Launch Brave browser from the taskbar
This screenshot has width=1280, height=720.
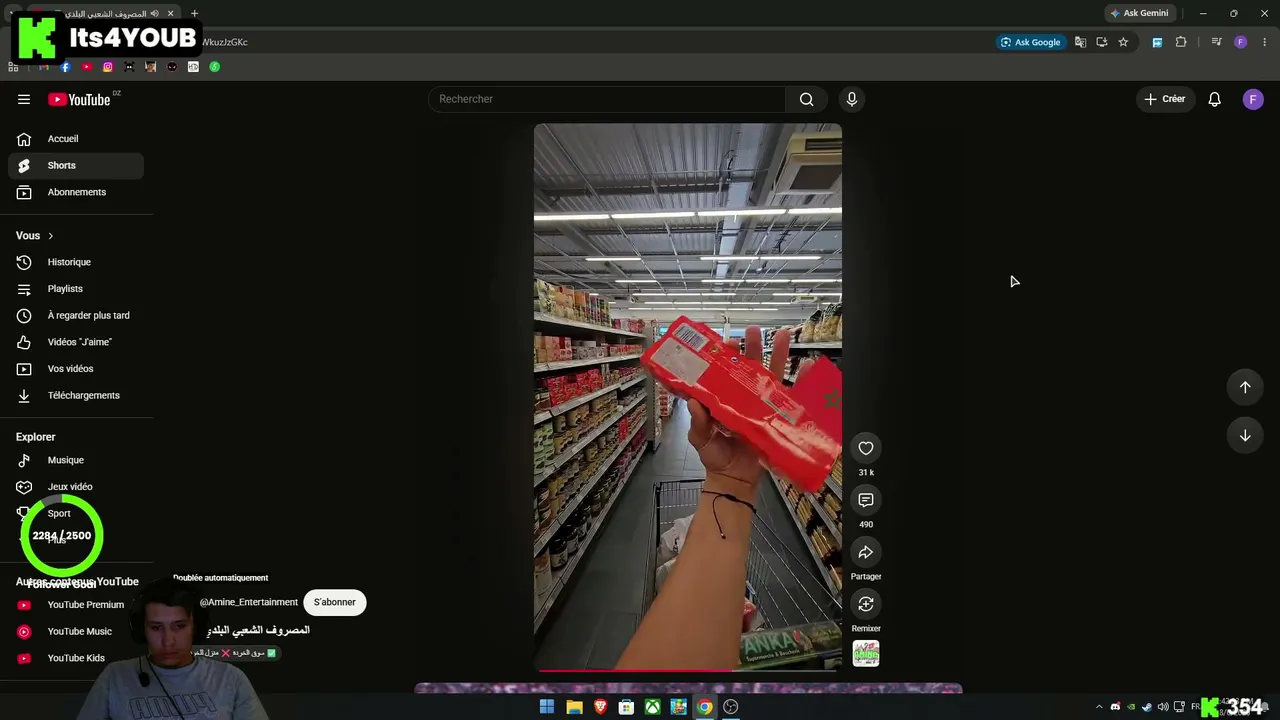[600, 707]
